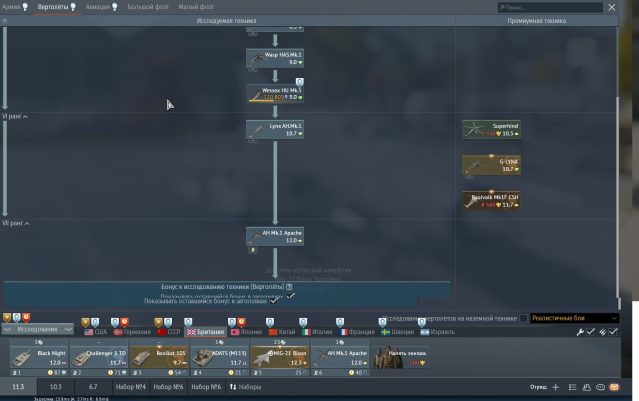Select the Black Night crew slot

point(39,358)
